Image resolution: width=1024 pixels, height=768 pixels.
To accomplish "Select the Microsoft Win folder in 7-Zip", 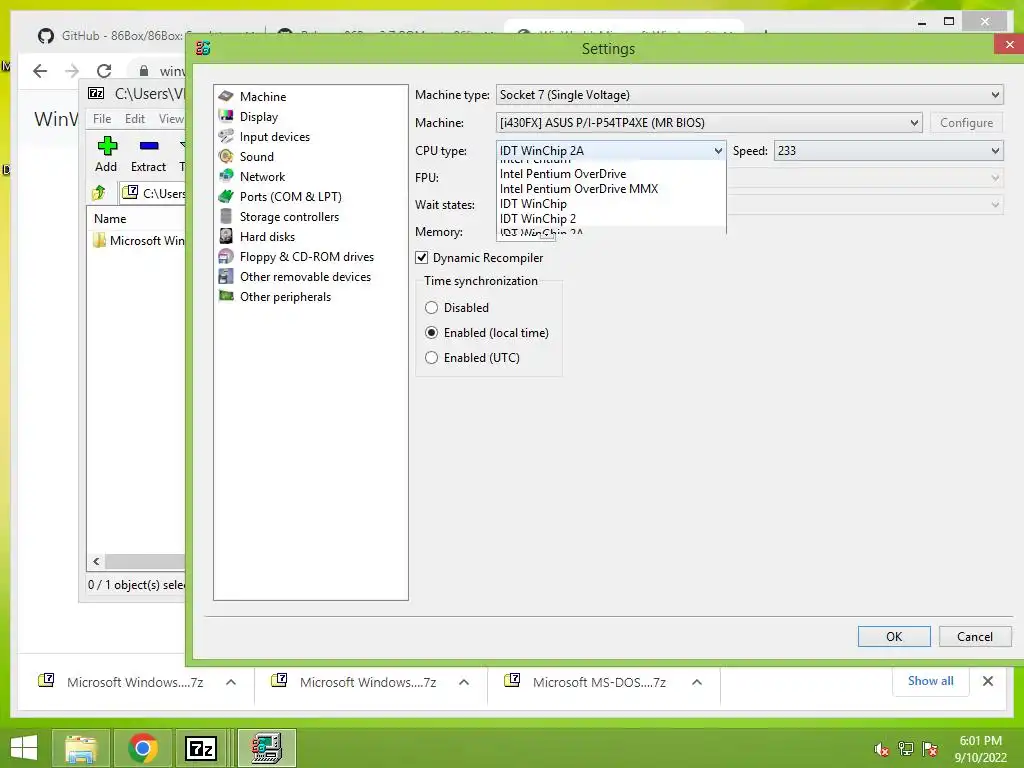I will point(140,240).
